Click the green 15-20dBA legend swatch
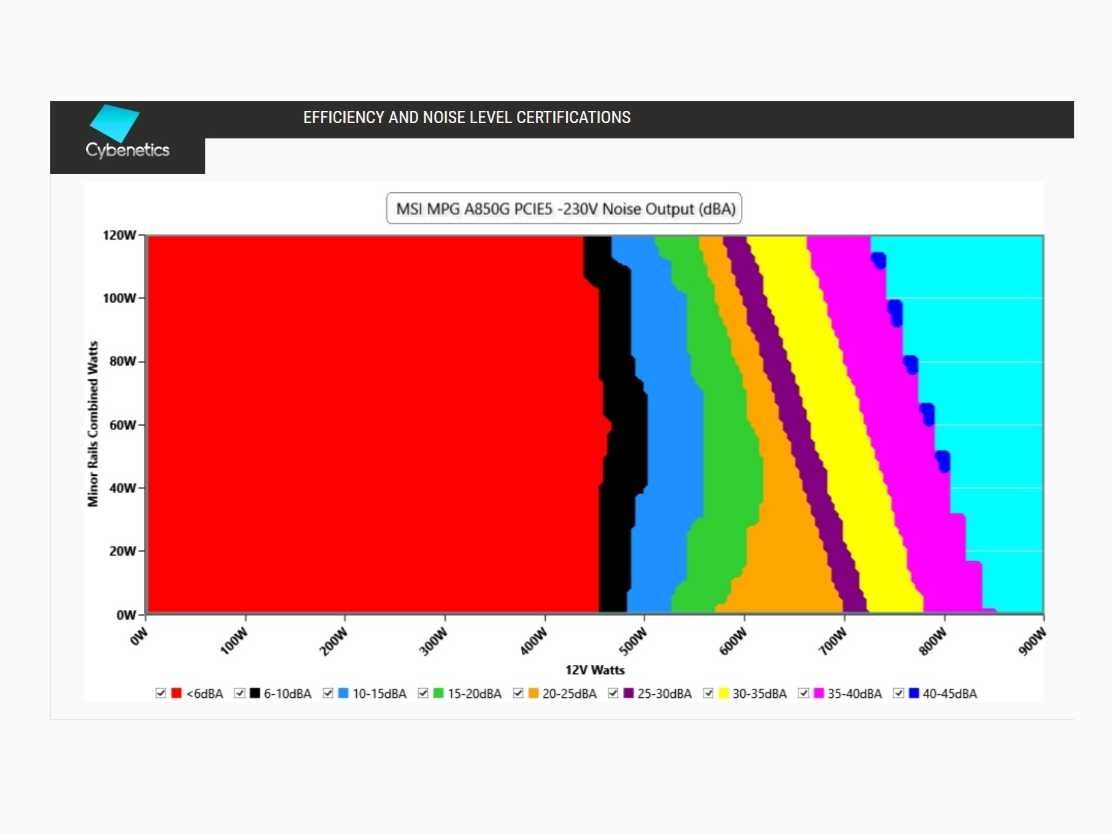 coord(438,693)
